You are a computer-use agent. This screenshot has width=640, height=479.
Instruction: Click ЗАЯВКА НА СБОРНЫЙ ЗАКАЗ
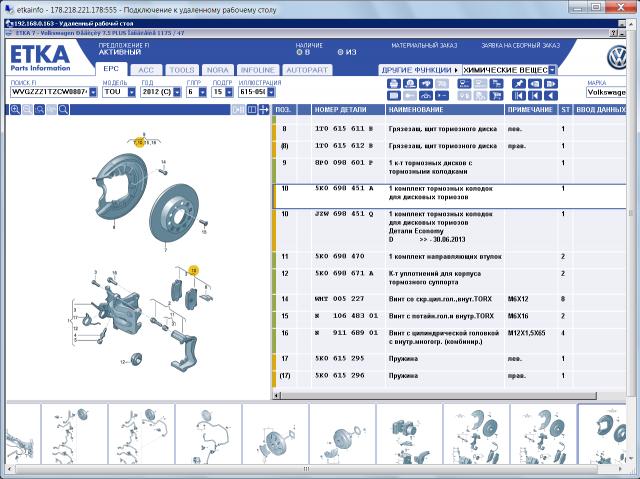click(x=520, y=46)
